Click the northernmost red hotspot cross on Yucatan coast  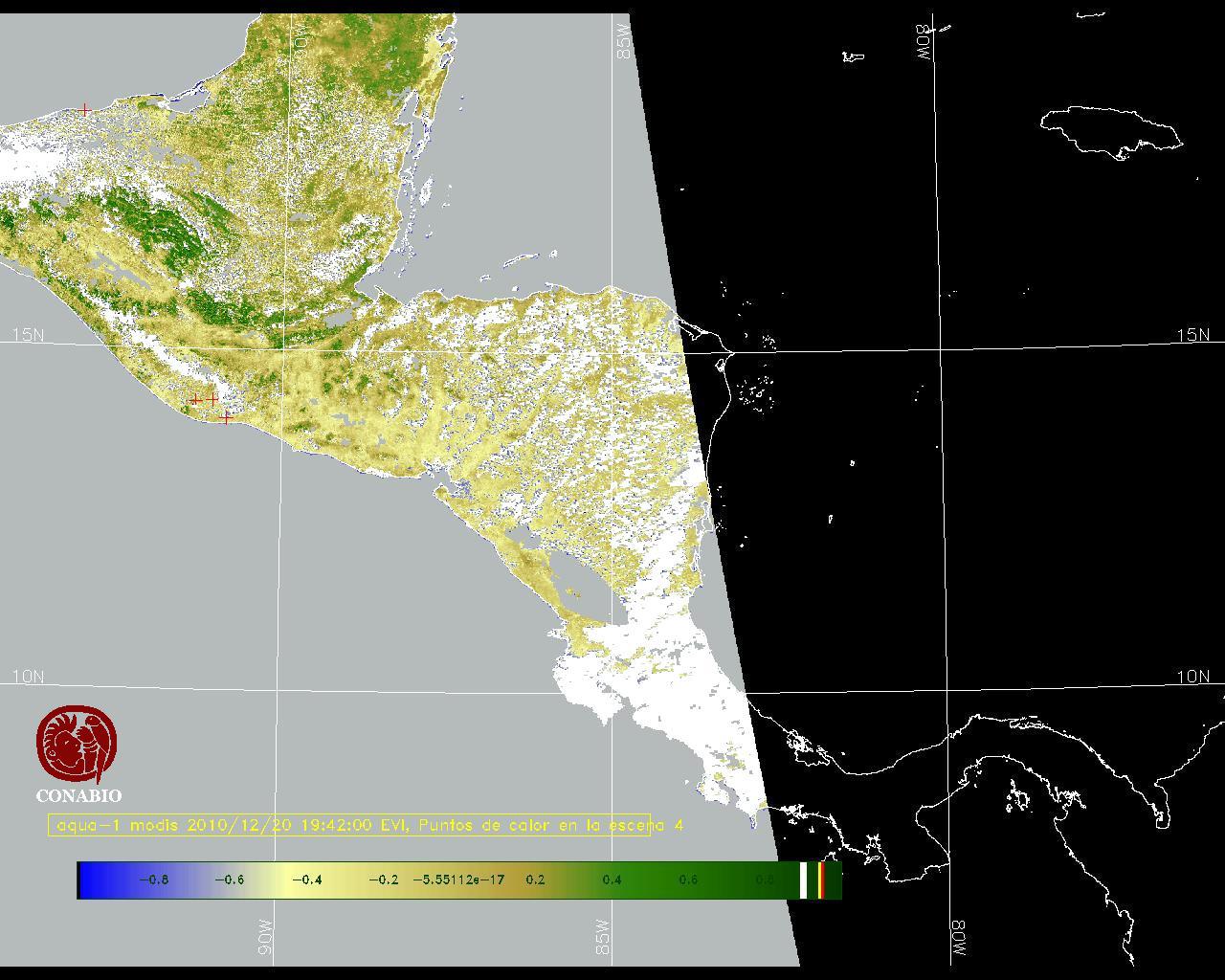[85, 111]
